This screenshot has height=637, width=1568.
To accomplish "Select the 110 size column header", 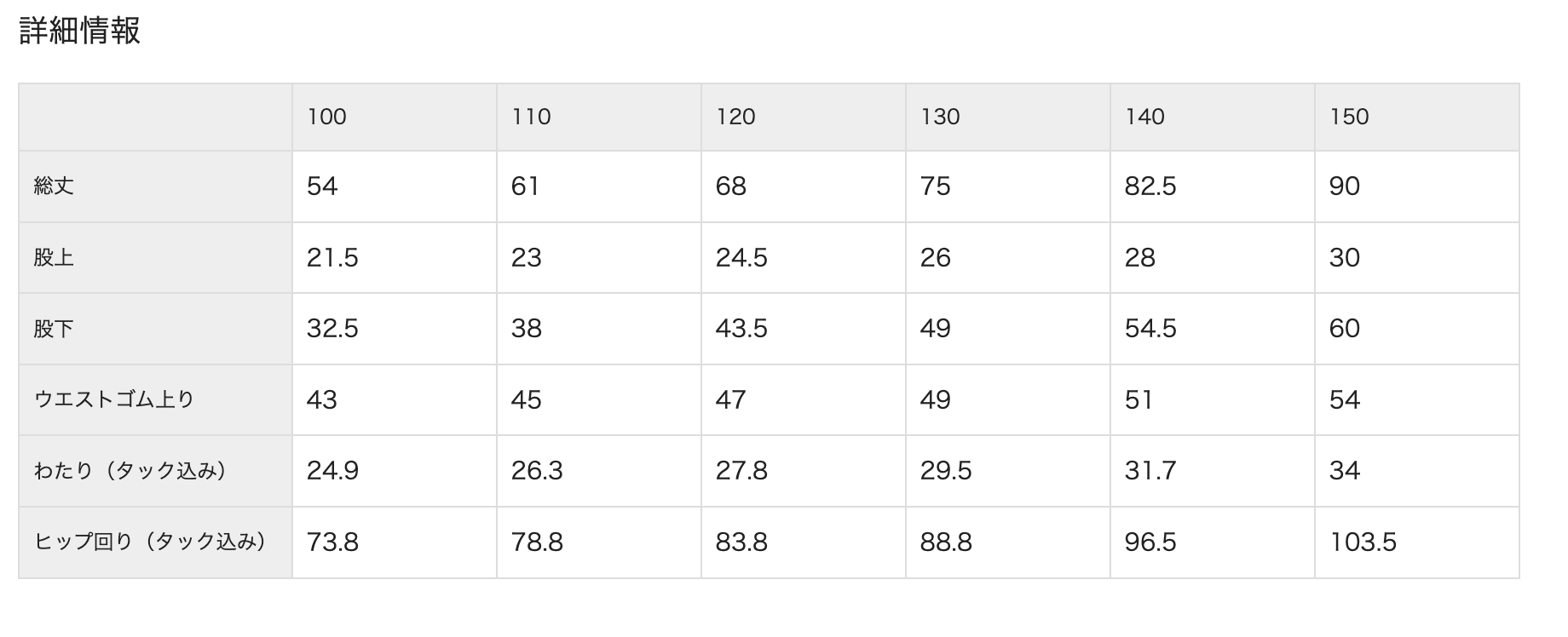I will tap(531, 117).
